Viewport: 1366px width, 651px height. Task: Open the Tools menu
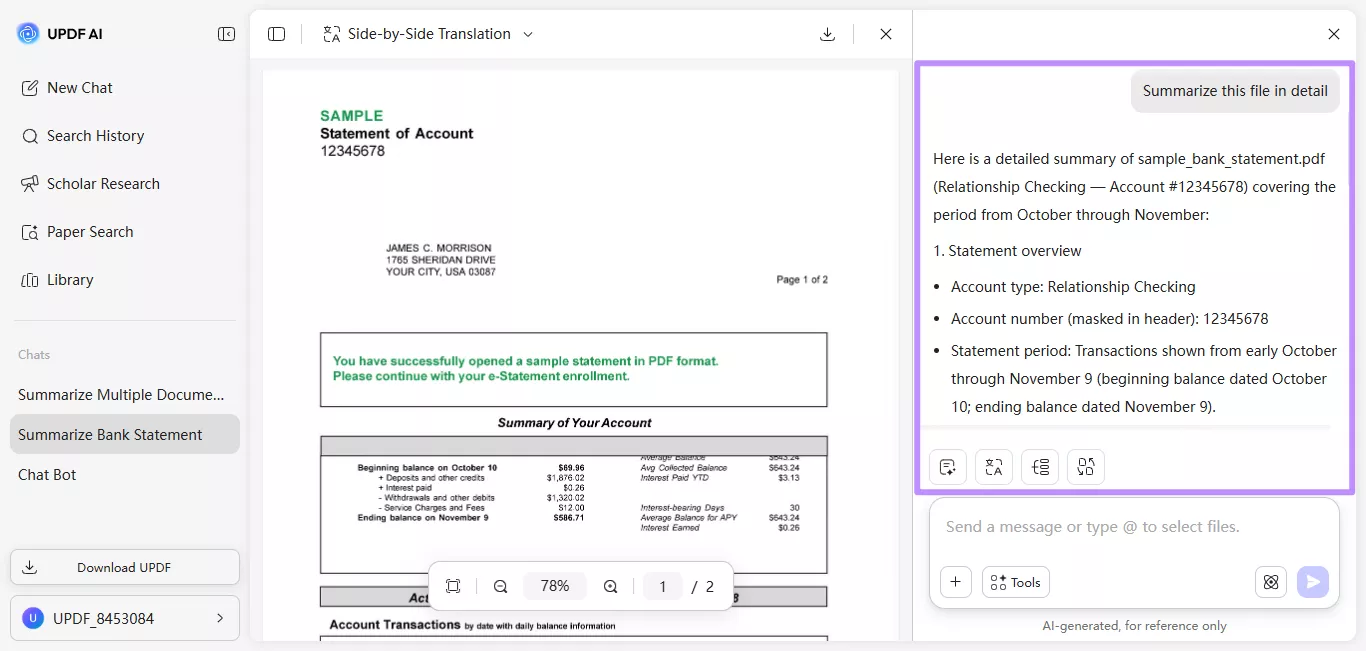point(1016,582)
